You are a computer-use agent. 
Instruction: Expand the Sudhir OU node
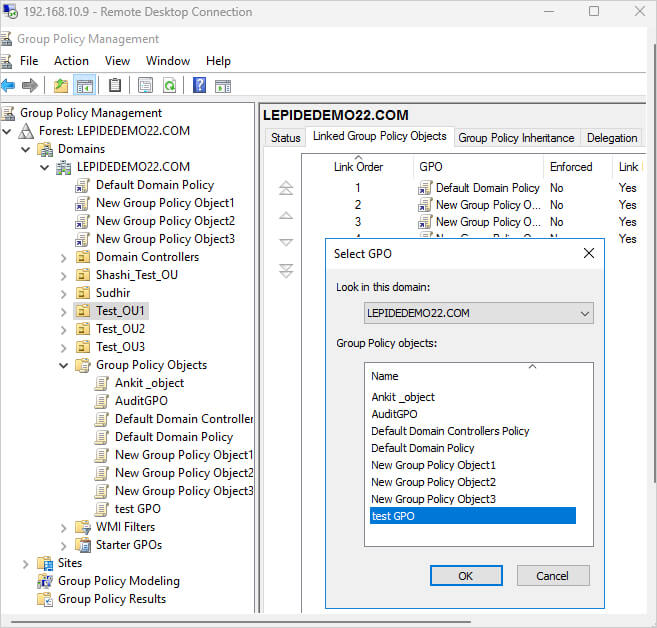(x=63, y=293)
